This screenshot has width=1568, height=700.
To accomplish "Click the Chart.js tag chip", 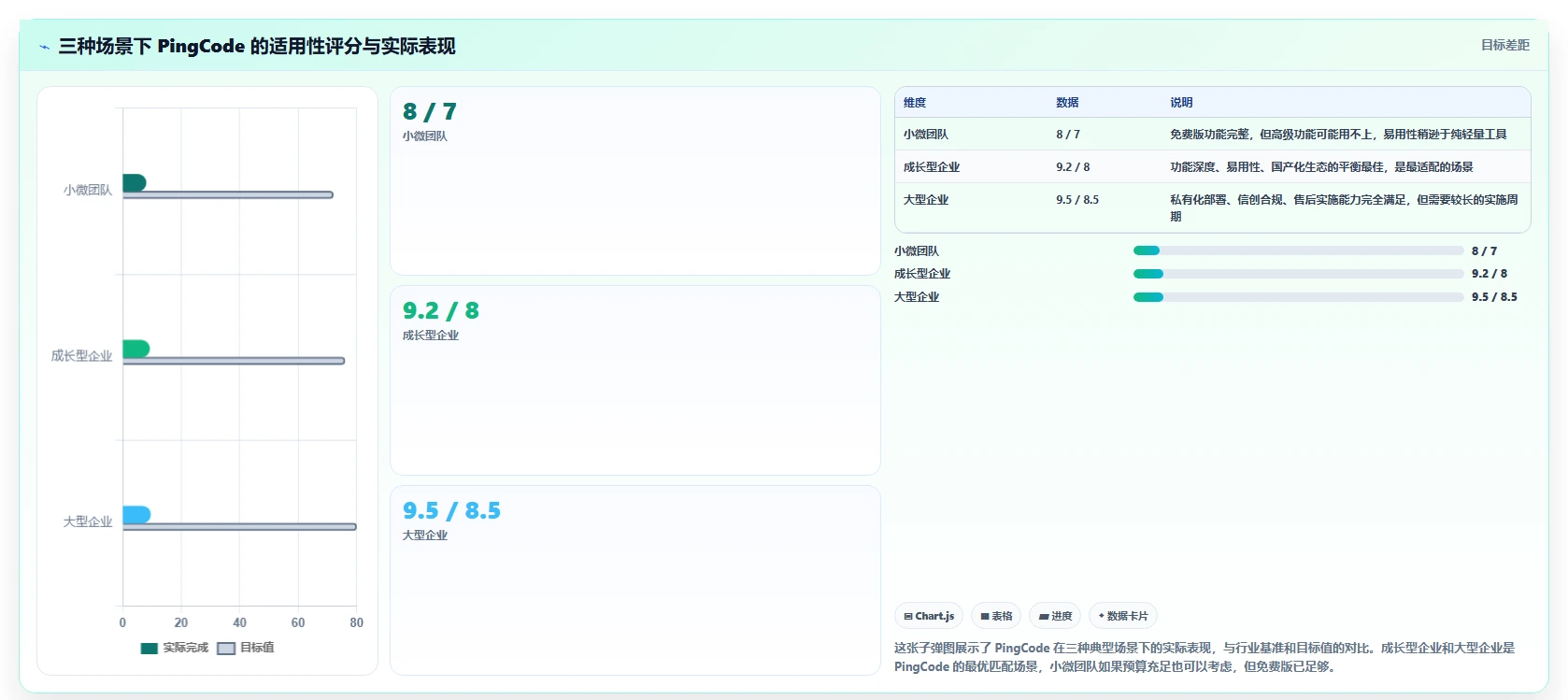I will (929, 616).
